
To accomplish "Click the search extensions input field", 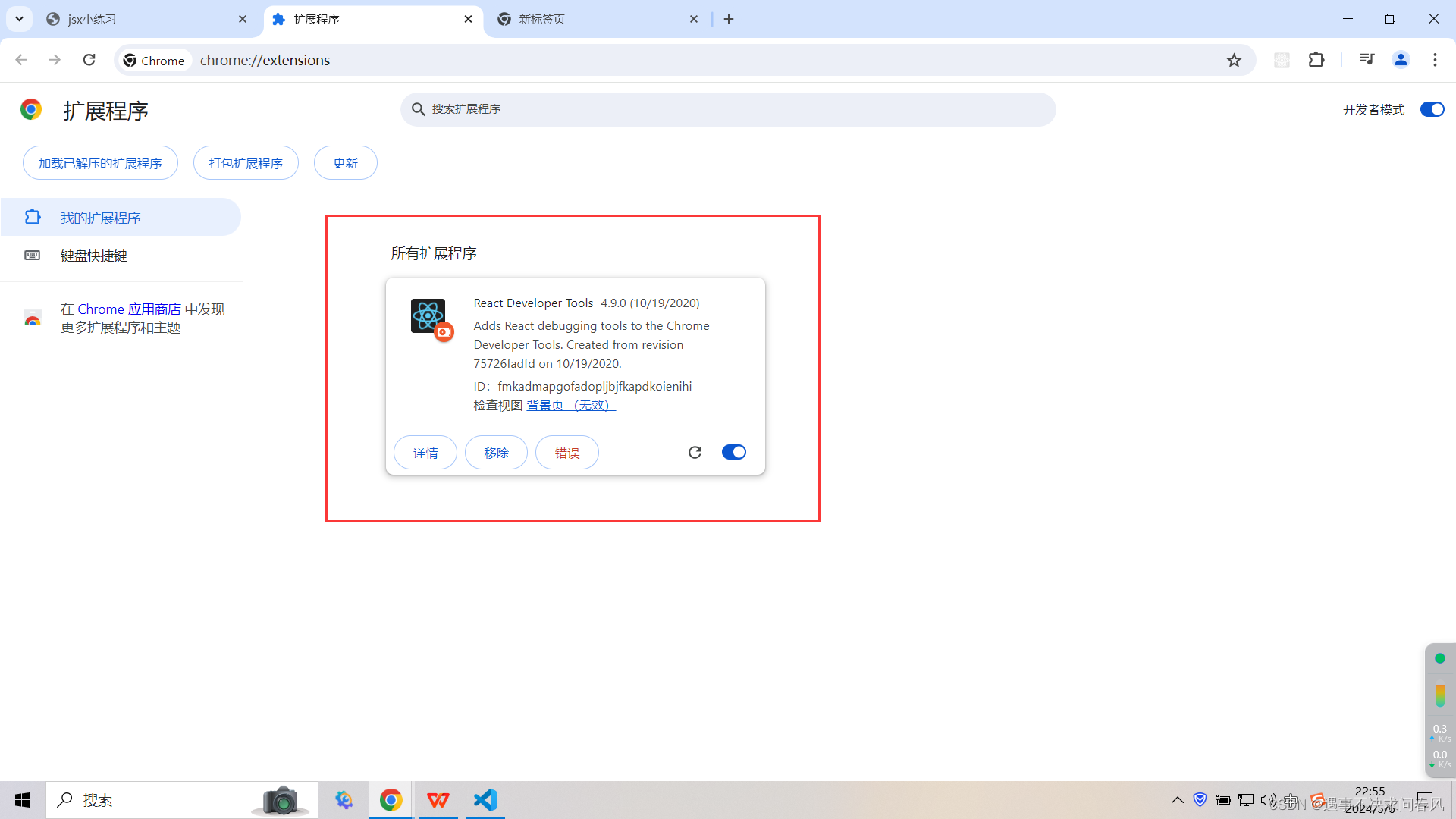I will pos(728,108).
